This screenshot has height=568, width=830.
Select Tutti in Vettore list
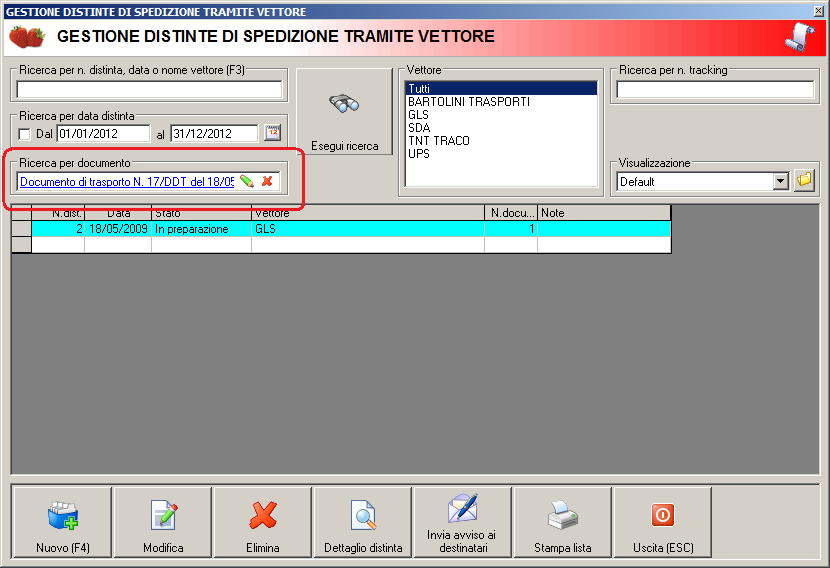tap(501, 88)
